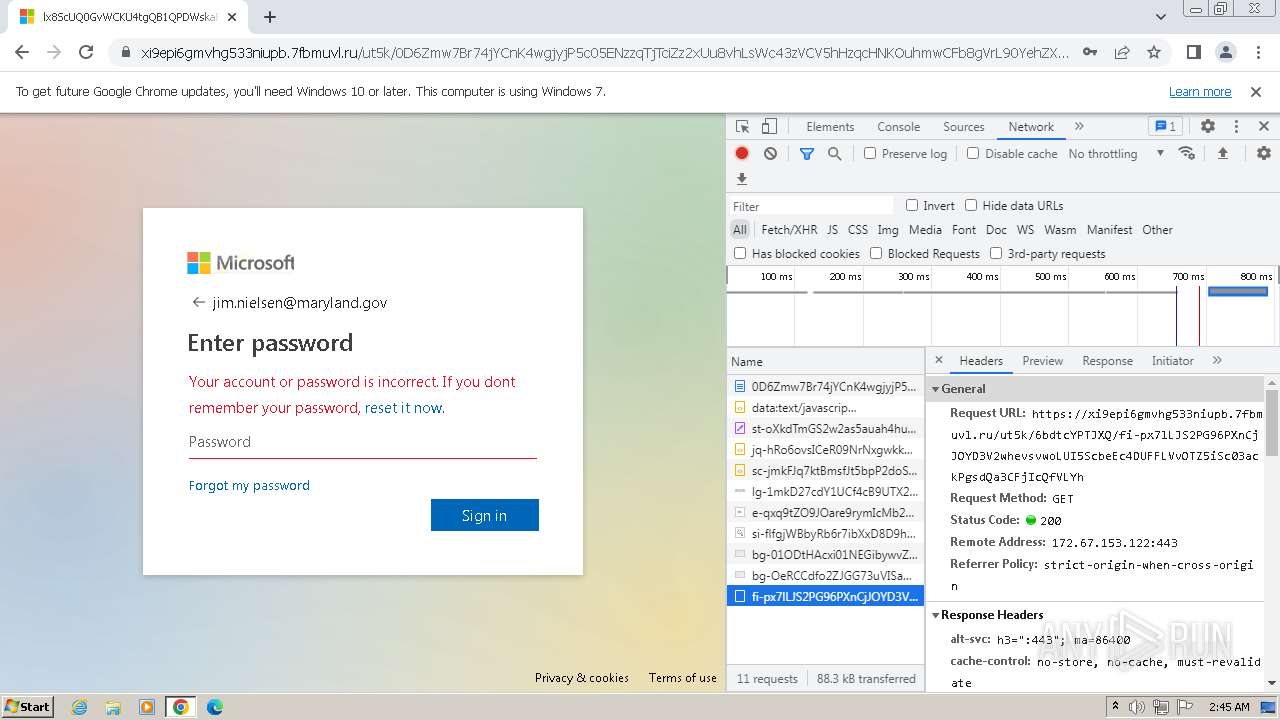Open issues counter badge
1280x720 pixels.
coord(1166,127)
